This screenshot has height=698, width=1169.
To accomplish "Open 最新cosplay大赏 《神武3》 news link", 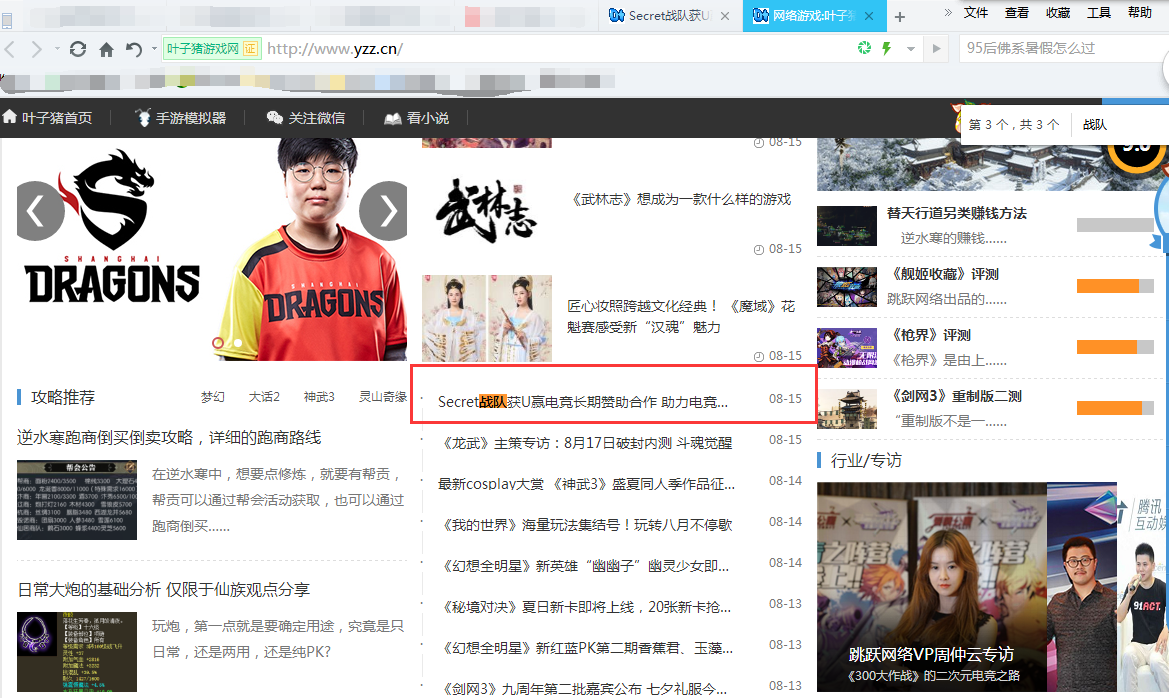I will click(586, 484).
